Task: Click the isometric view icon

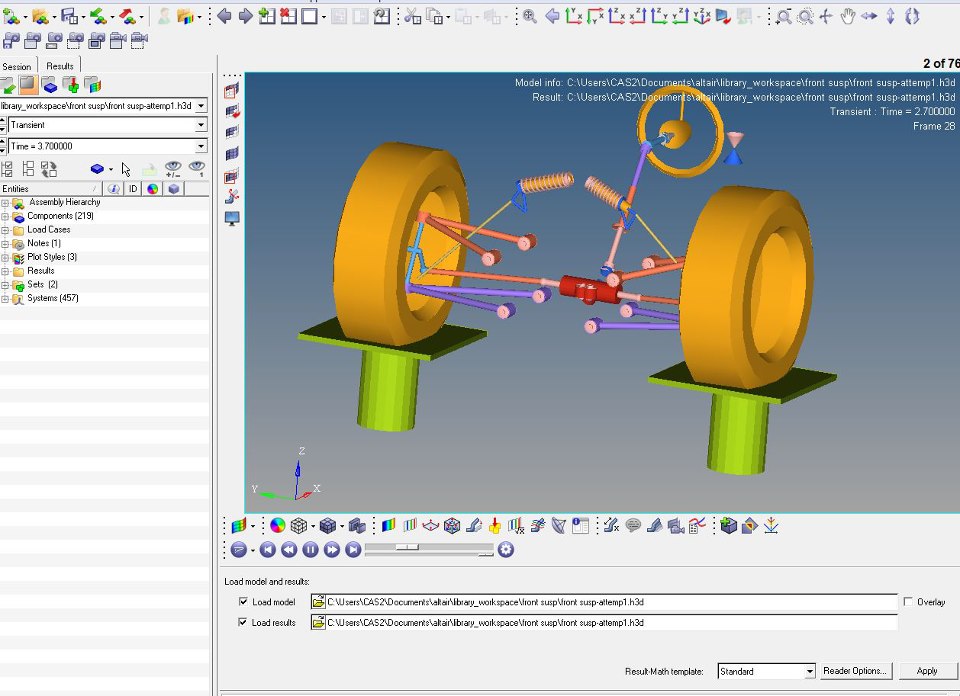Action: click(702, 16)
